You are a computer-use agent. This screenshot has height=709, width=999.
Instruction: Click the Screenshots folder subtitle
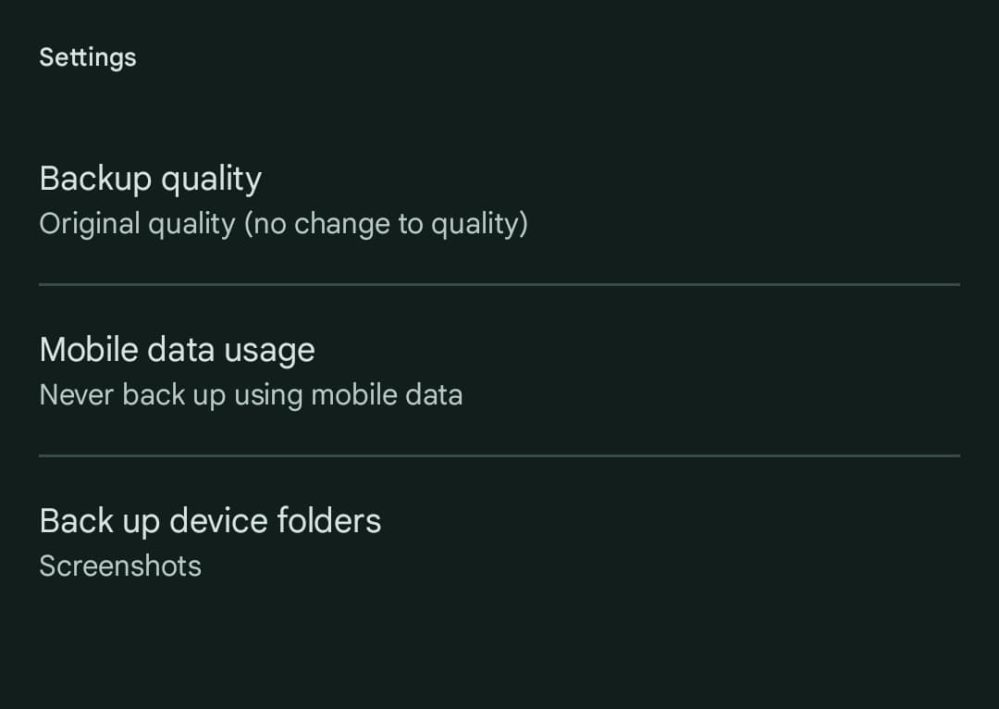(x=120, y=566)
